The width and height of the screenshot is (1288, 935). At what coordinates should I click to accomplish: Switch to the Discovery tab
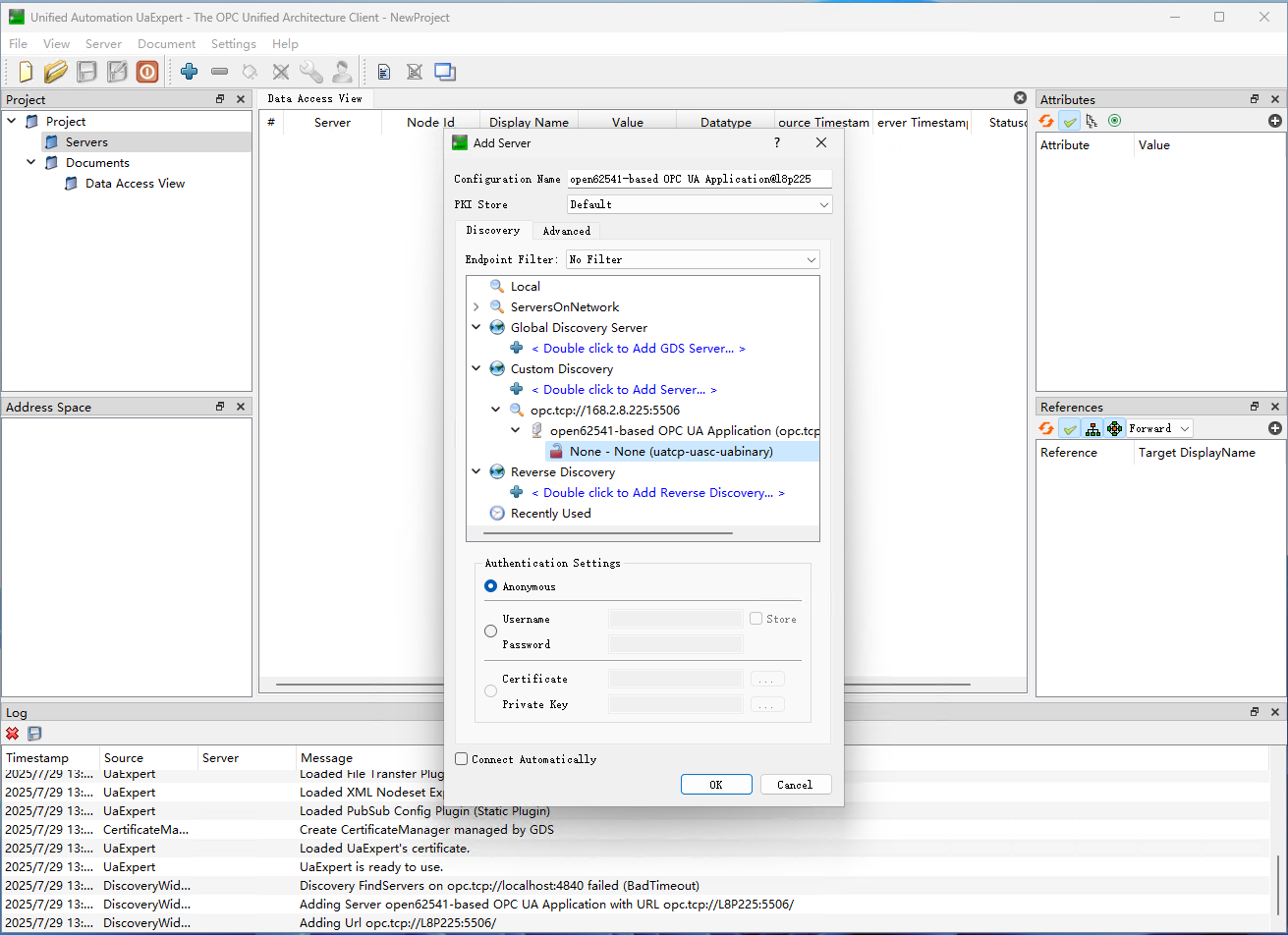click(x=493, y=230)
